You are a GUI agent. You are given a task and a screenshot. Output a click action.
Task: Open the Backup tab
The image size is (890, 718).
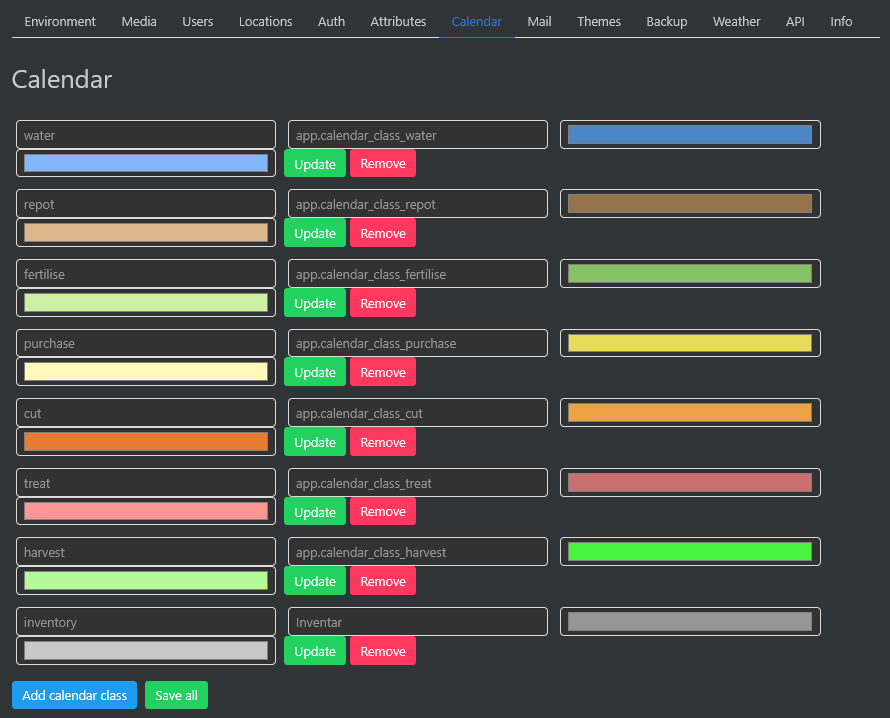[666, 21]
